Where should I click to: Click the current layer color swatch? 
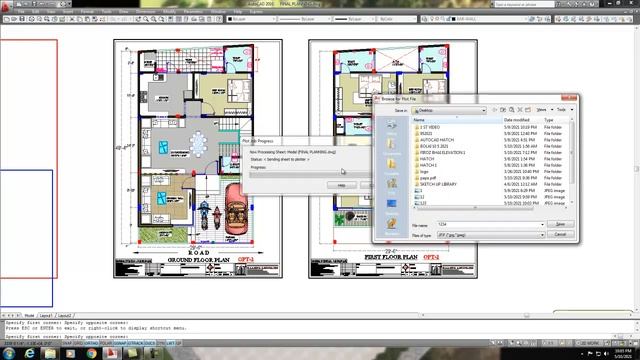pos(453,19)
